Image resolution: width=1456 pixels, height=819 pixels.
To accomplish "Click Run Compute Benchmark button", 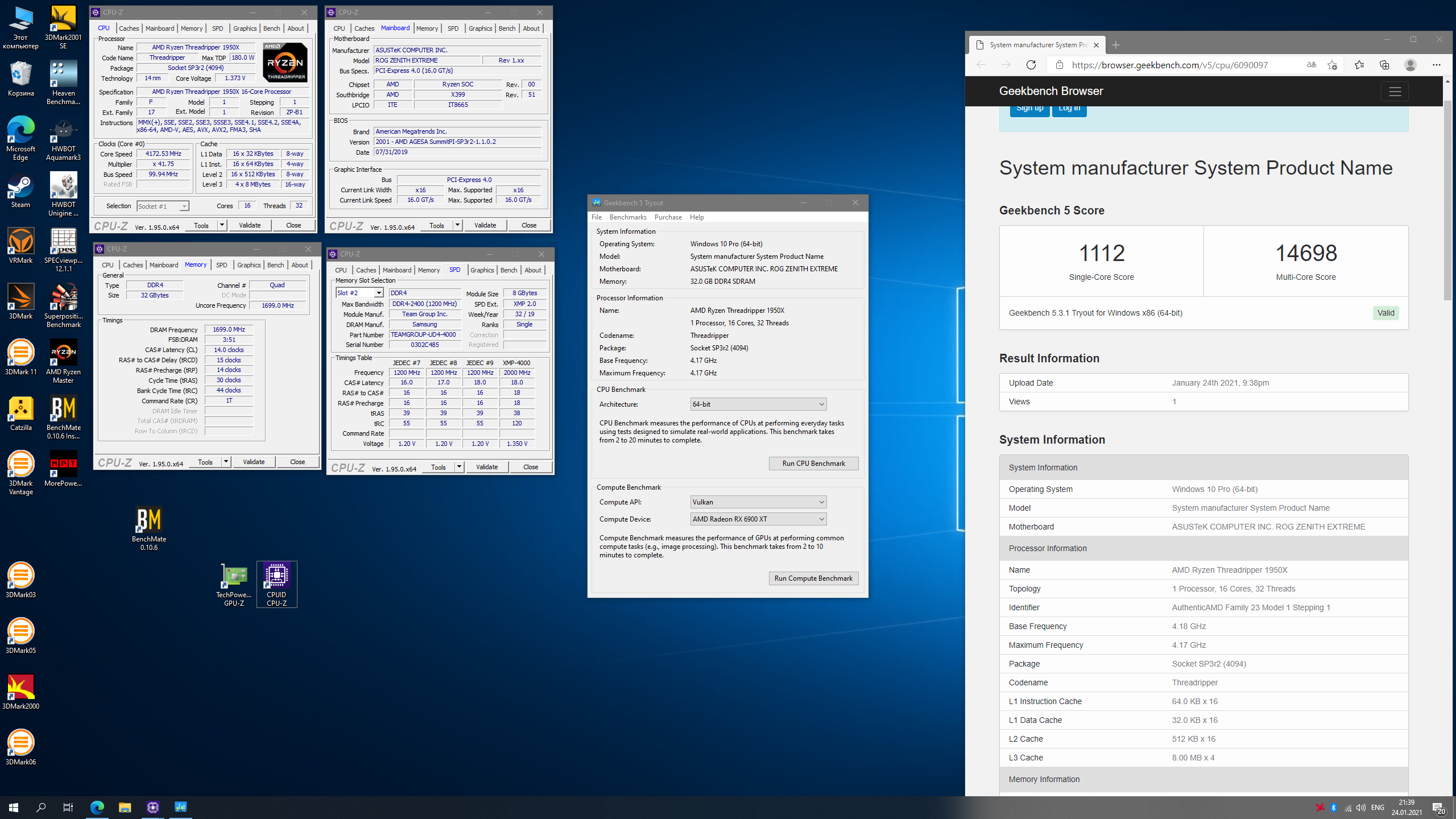I will click(x=813, y=578).
